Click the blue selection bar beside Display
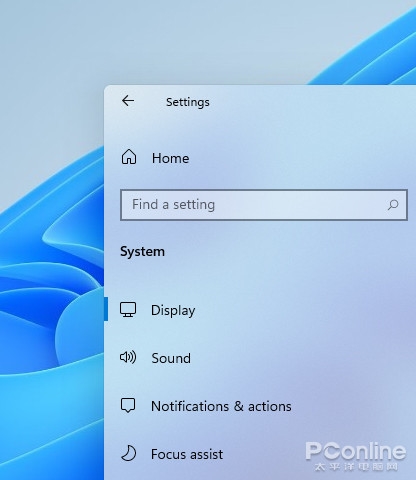Screen dimensions: 416x480 (106, 309)
